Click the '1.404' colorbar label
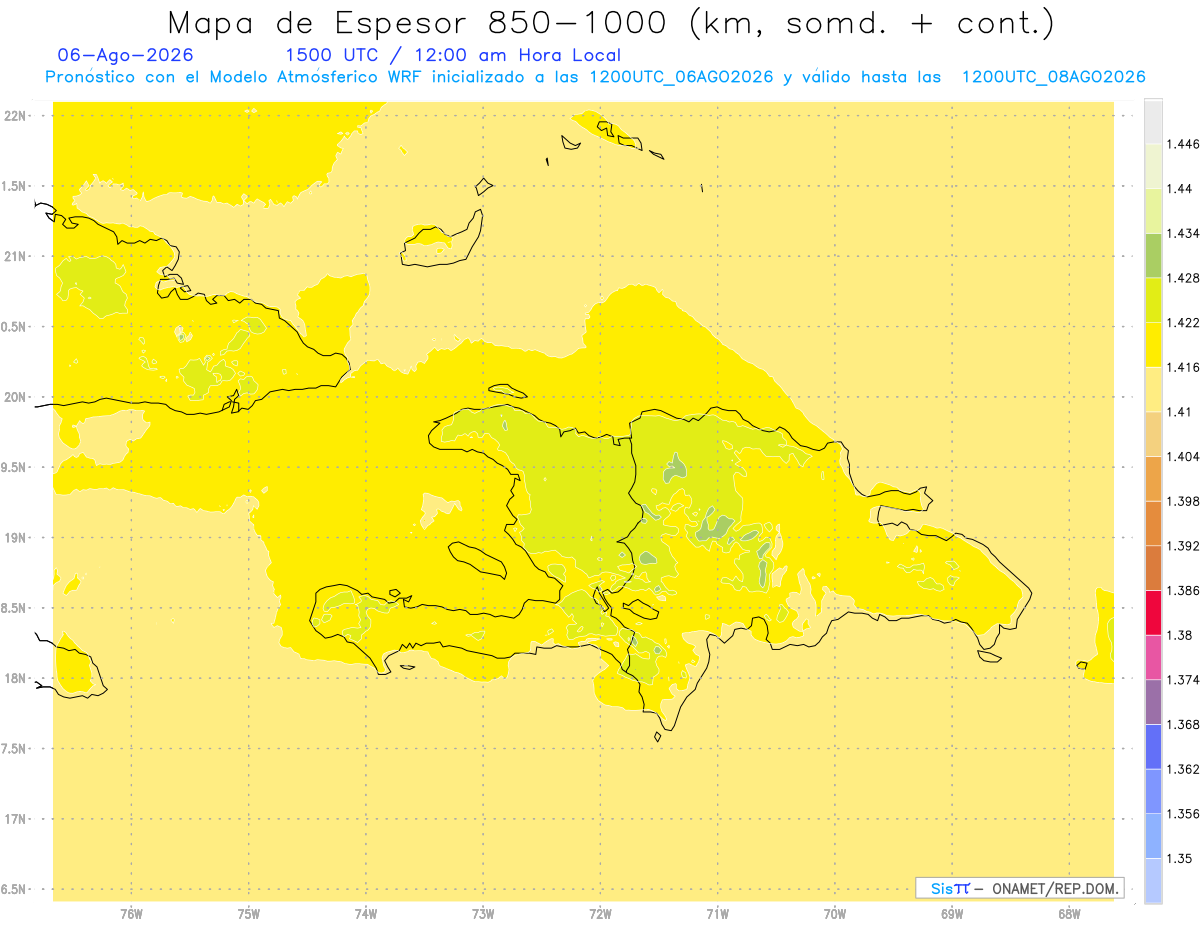The width and height of the screenshot is (1200, 927). [1183, 456]
